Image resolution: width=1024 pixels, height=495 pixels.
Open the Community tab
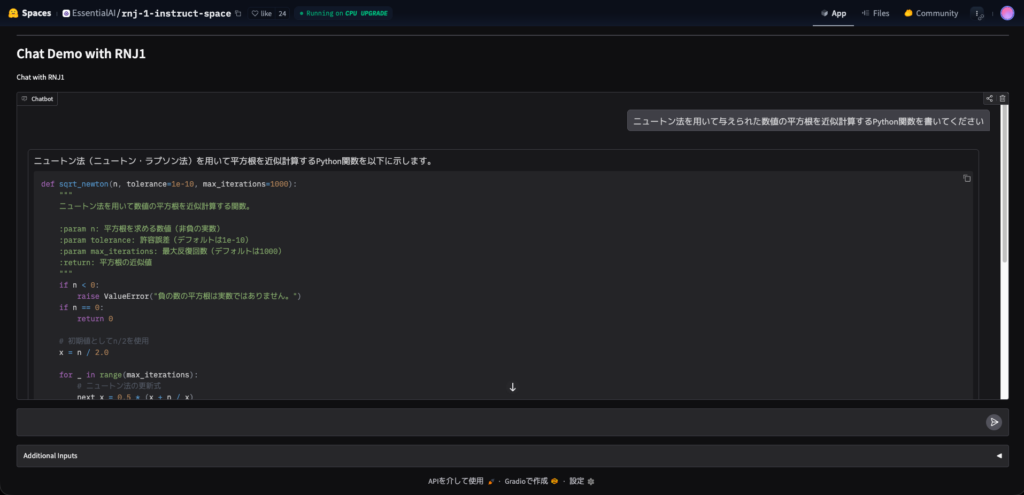click(930, 14)
